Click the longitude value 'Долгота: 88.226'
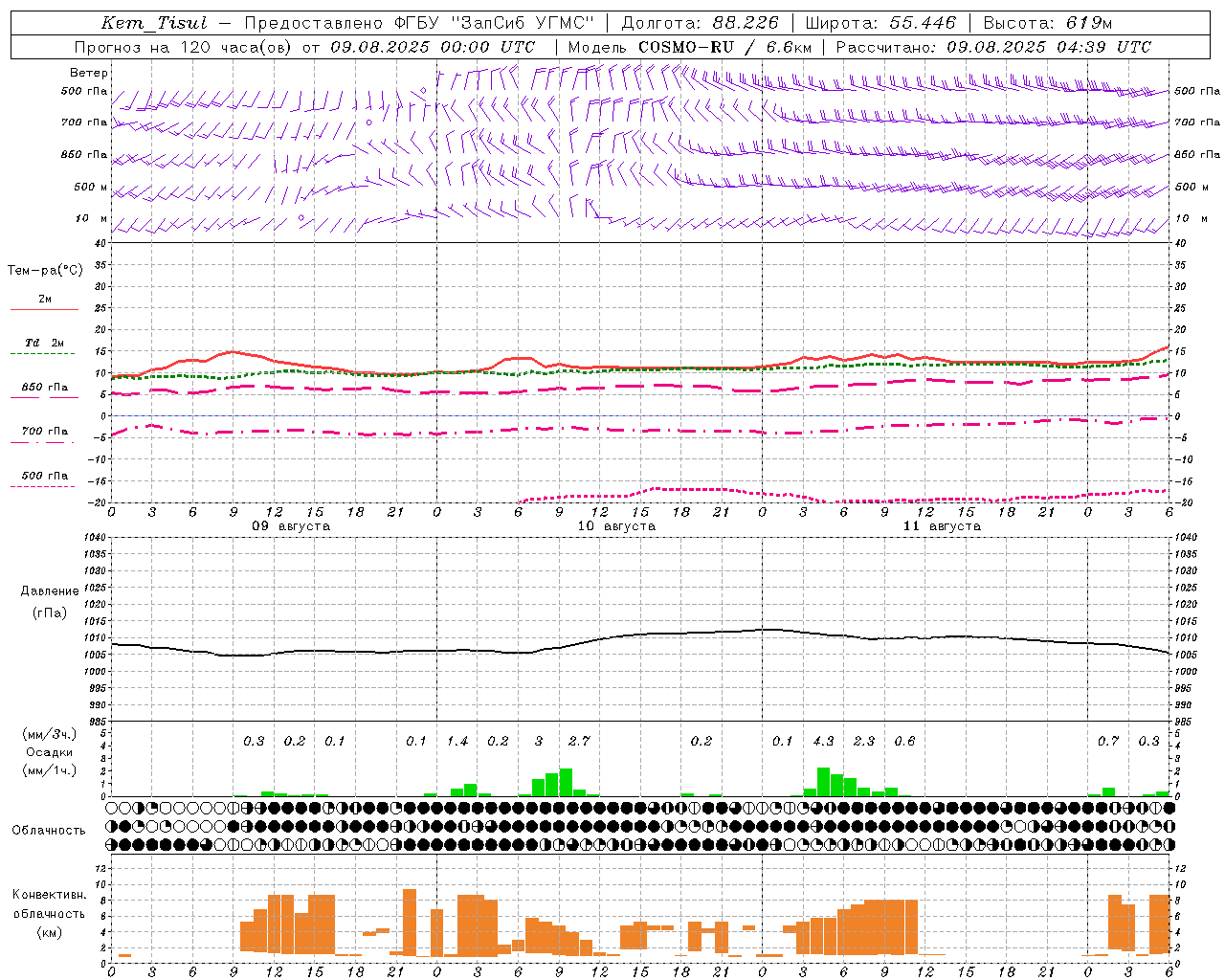1225x980 pixels. (701, 23)
